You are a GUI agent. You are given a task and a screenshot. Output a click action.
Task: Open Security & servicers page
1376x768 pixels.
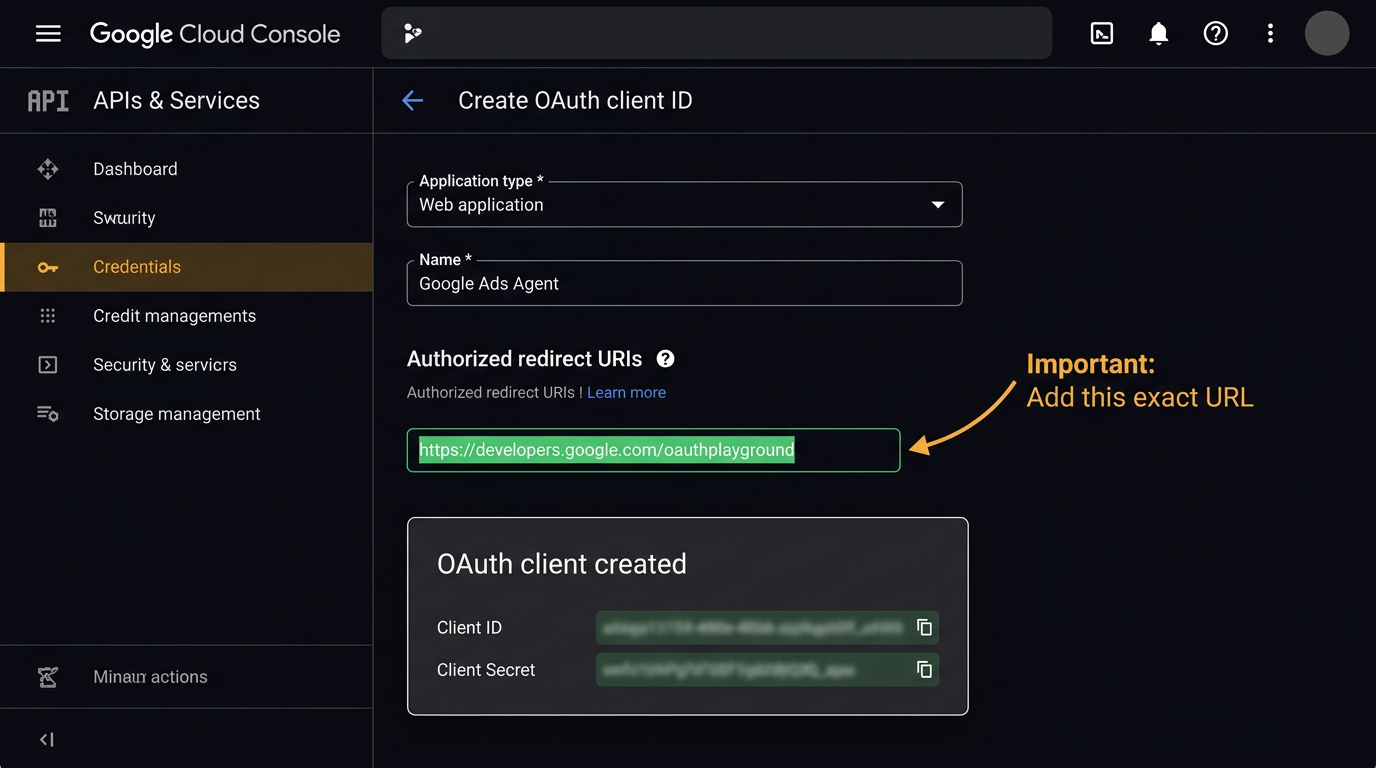(164, 364)
